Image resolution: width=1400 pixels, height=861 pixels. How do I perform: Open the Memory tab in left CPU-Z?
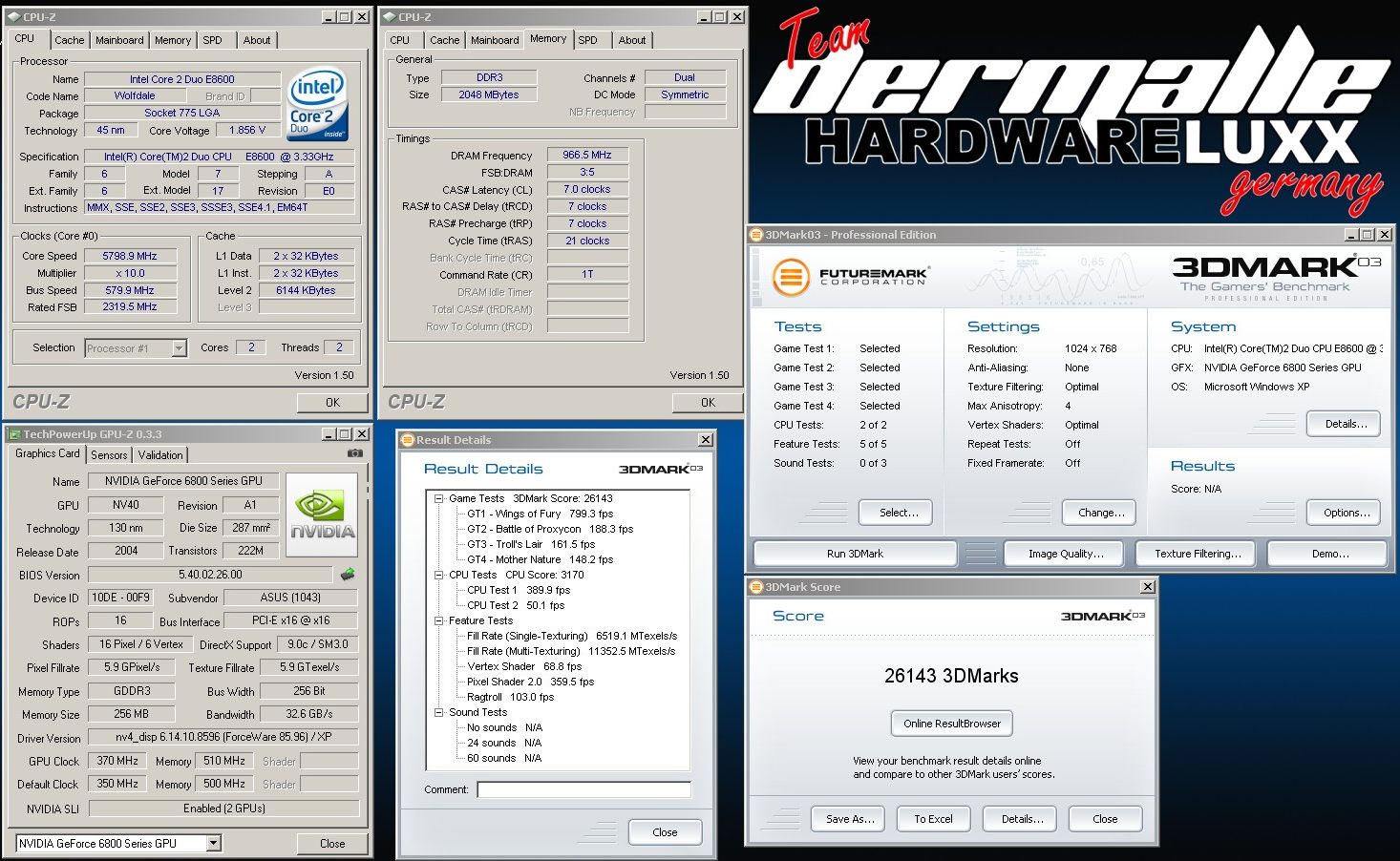click(173, 40)
